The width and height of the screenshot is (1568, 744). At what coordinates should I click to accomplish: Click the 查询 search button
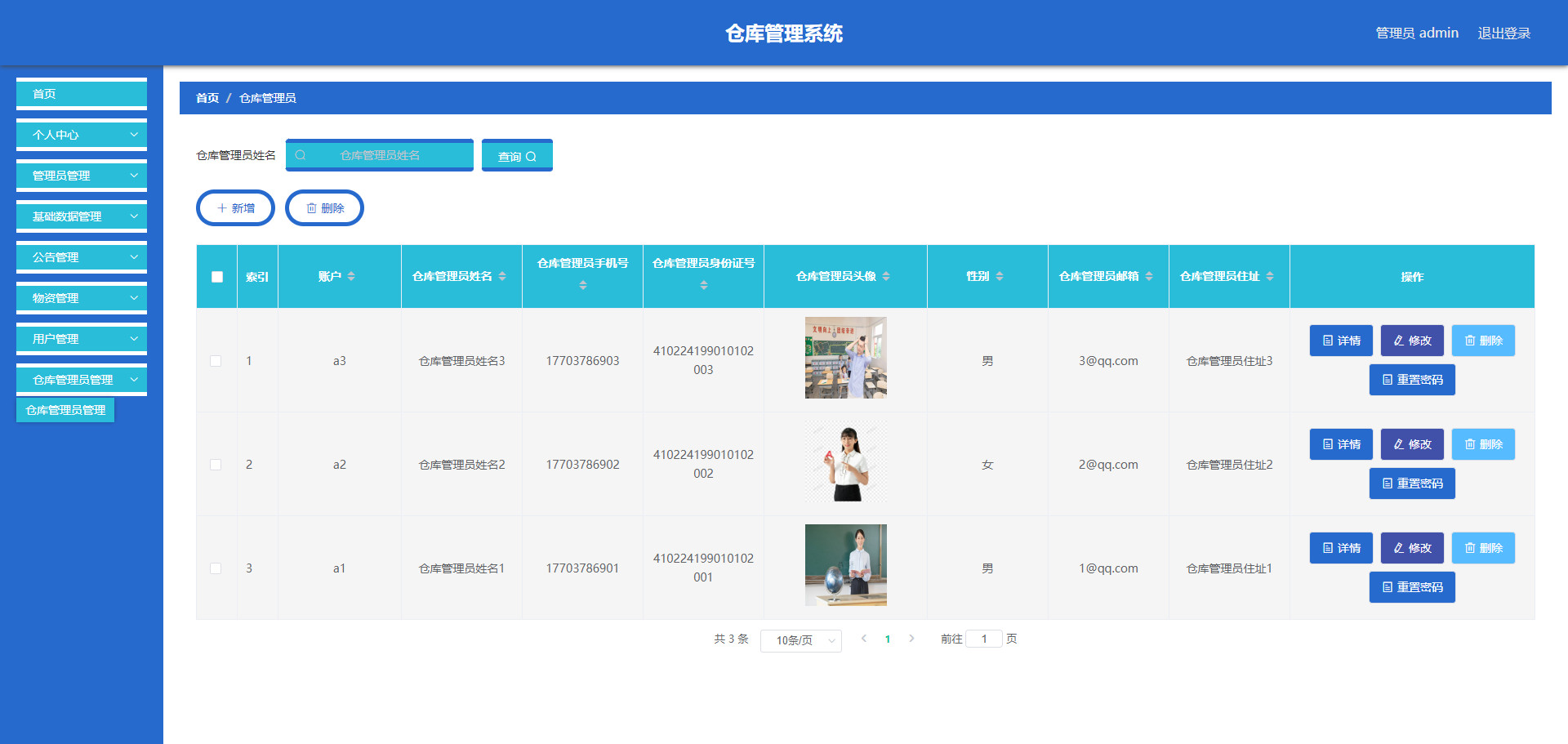tap(517, 155)
